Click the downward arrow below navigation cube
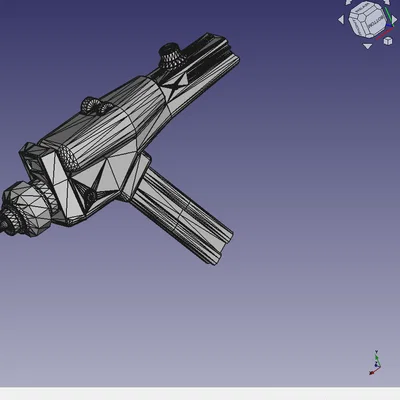Image resolution: width=400 pixels, height=400 pixels. point(367,46)
